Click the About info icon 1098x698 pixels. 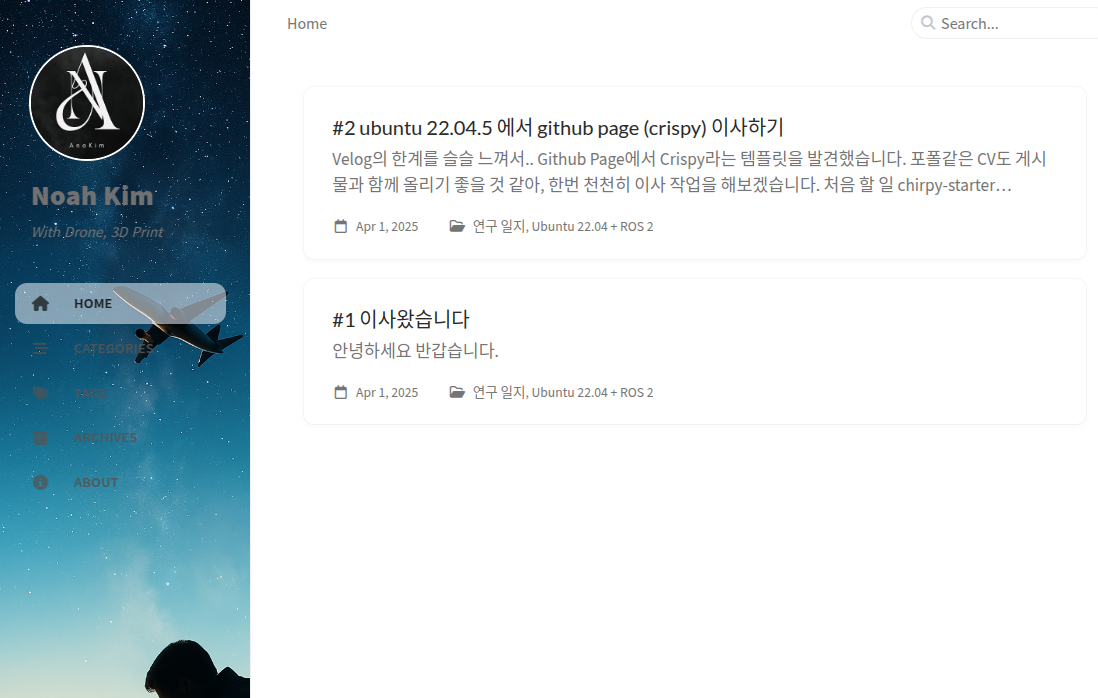[x=41, y=482]
